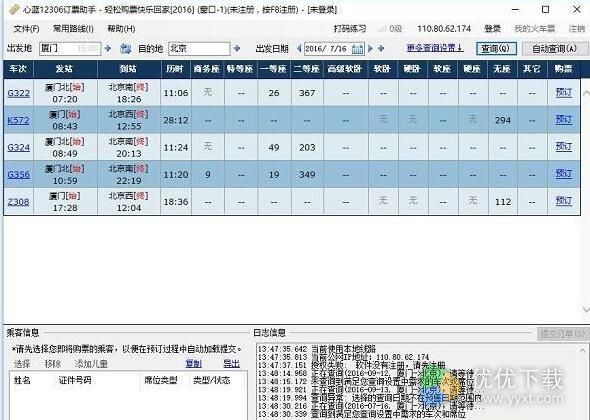Go to next date with right arrow

click(x=371, y=48)
